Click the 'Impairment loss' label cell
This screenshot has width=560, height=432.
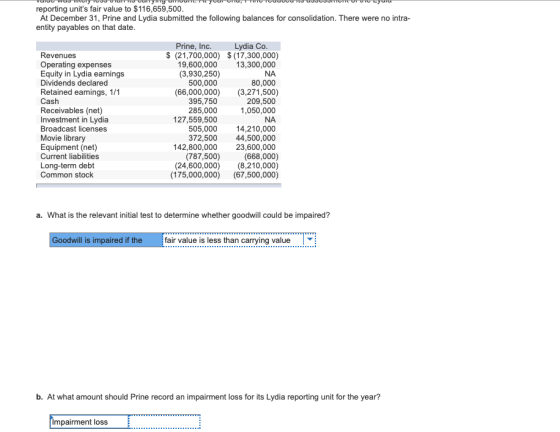89,422
